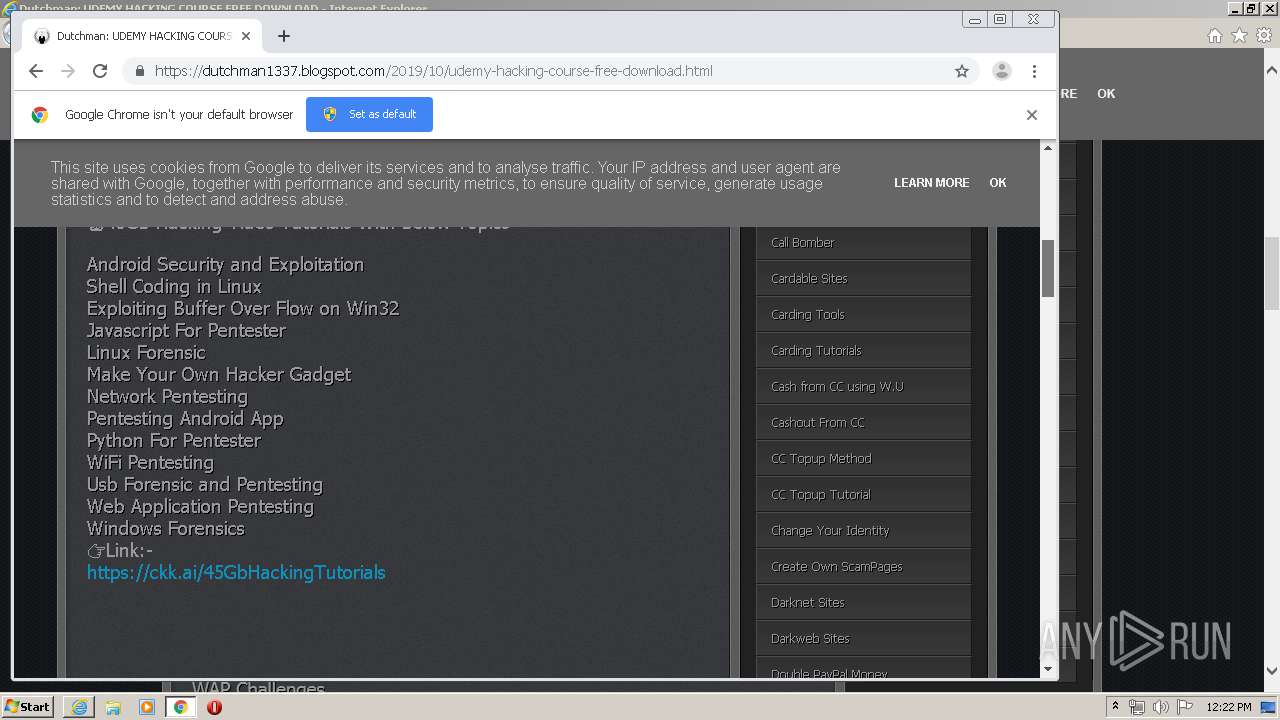Open the ckk.ai 45GbHackingTutorials link

point(236,573)
